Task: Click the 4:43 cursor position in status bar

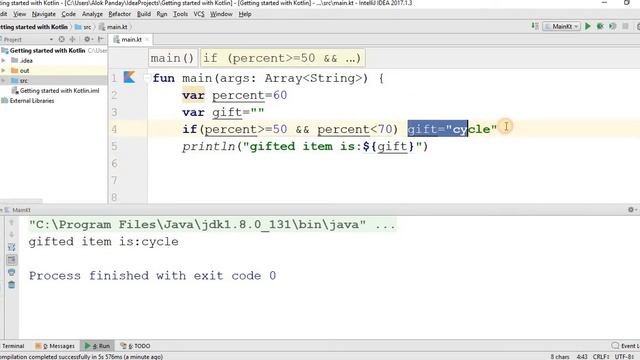Action: pyautogui.click(x=582, y=357)
